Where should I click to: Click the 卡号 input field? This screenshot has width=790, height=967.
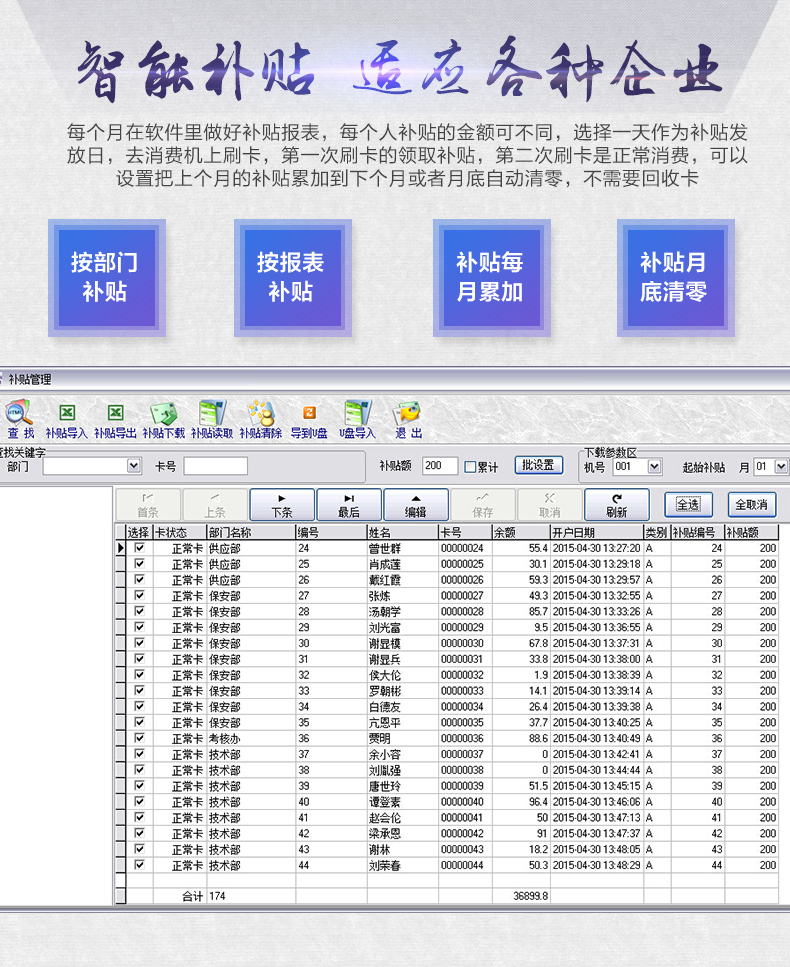216,466
